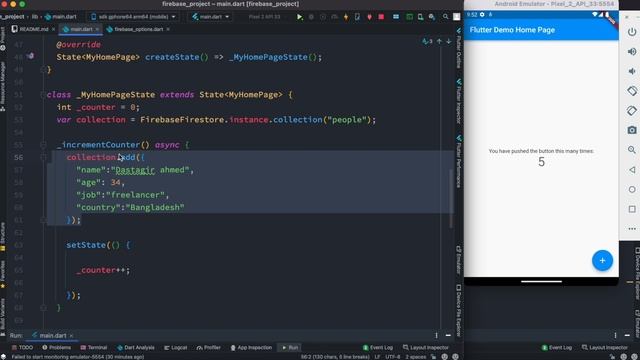Power off the Android emulator
This screenshot has width=640, height=360.
pyautogui.click(x=632, y=31)
